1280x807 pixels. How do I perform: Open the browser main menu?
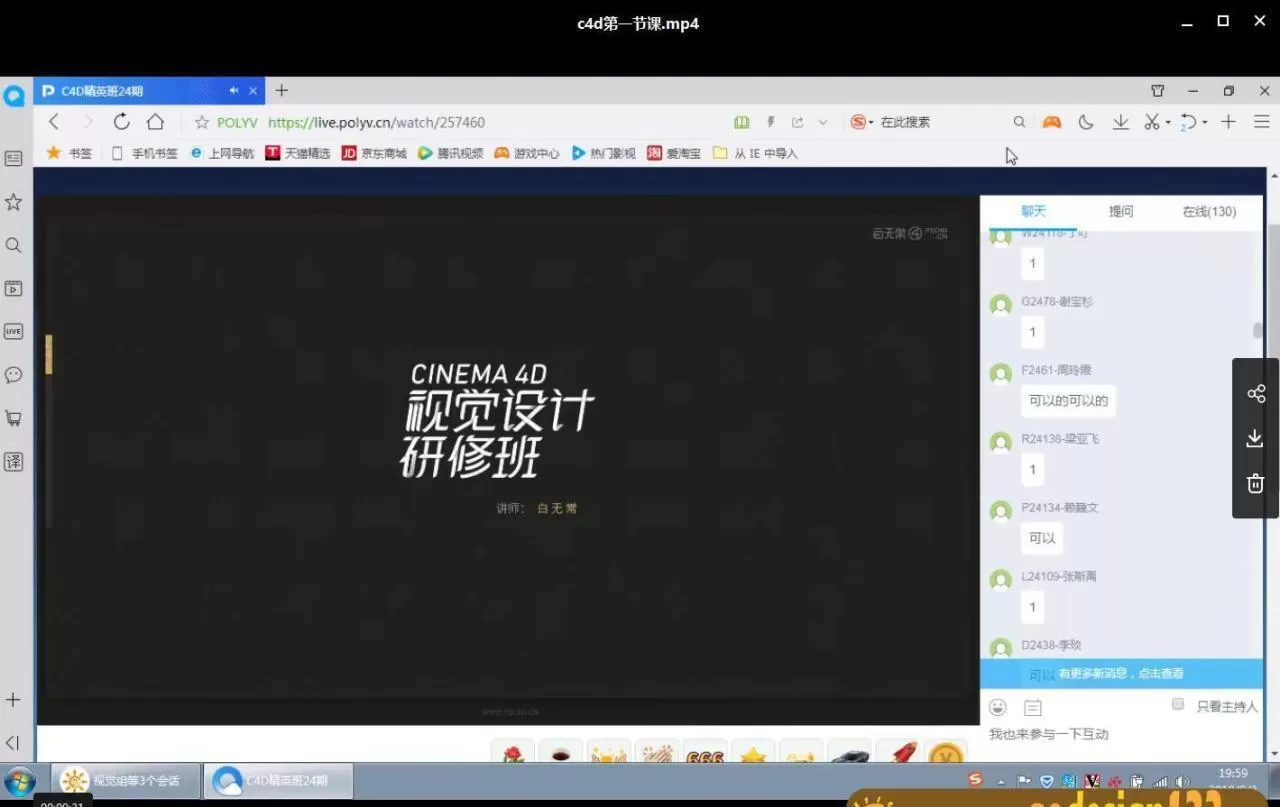tap(1263, 121)
